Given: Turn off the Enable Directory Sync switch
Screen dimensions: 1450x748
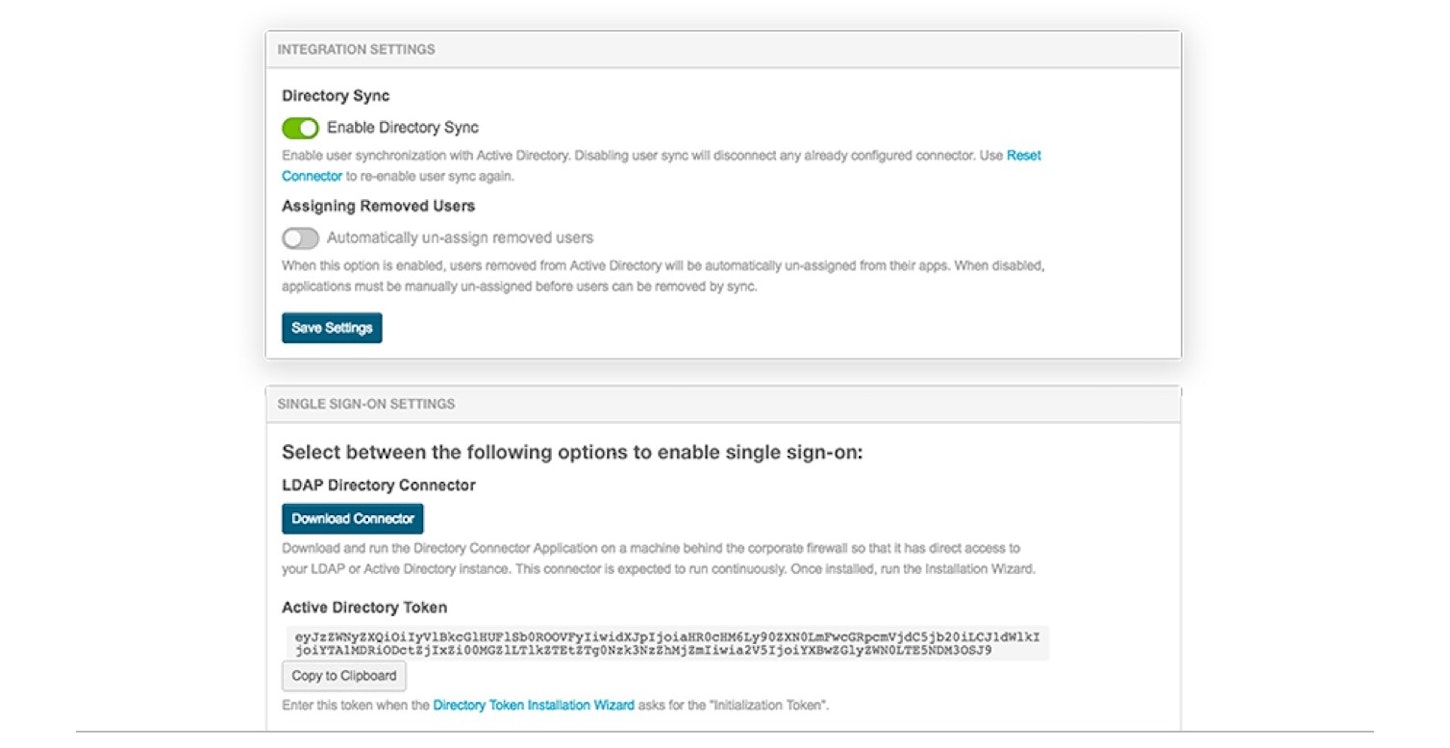Looking at the screenshot, I should [300, 128].
